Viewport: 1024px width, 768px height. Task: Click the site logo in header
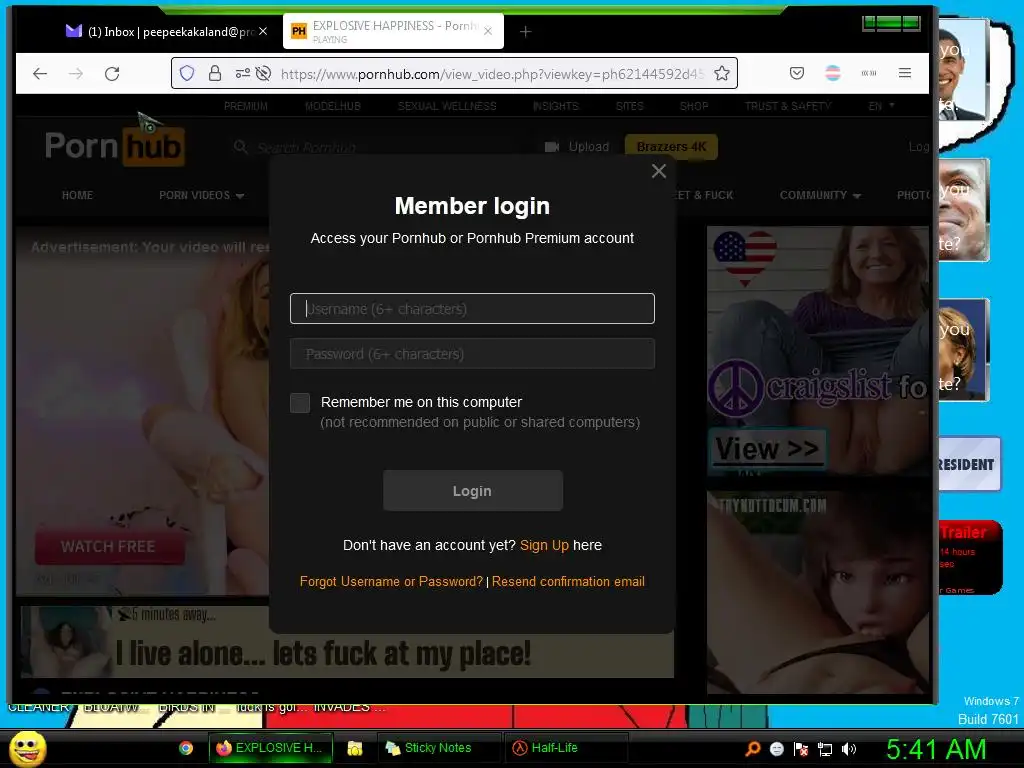[114, 146]
